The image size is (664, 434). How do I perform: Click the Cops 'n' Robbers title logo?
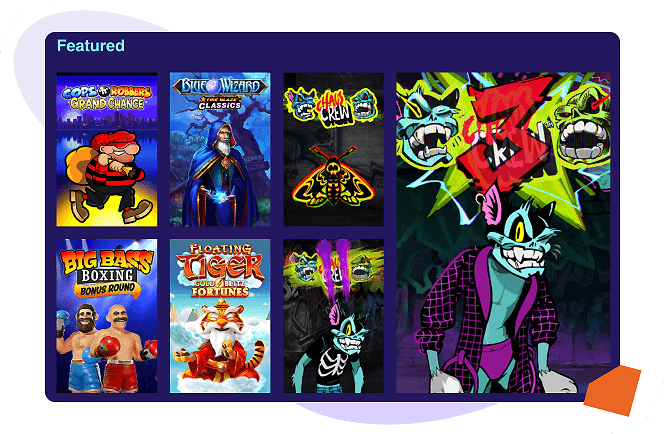click(107, 97)
